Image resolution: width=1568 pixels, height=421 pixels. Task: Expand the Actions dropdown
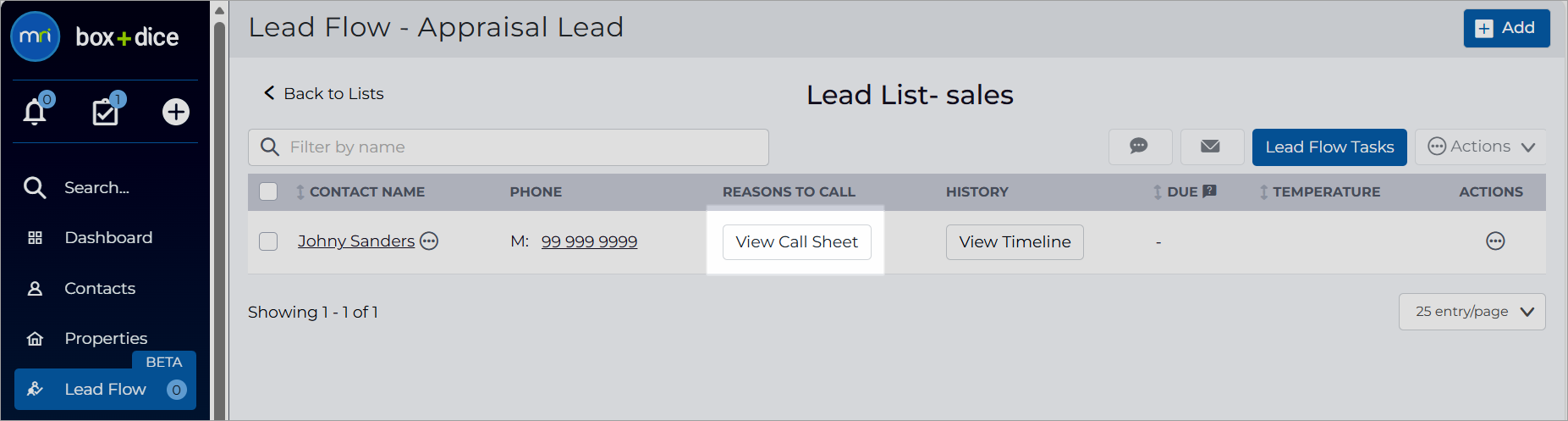pos(1480,147)
